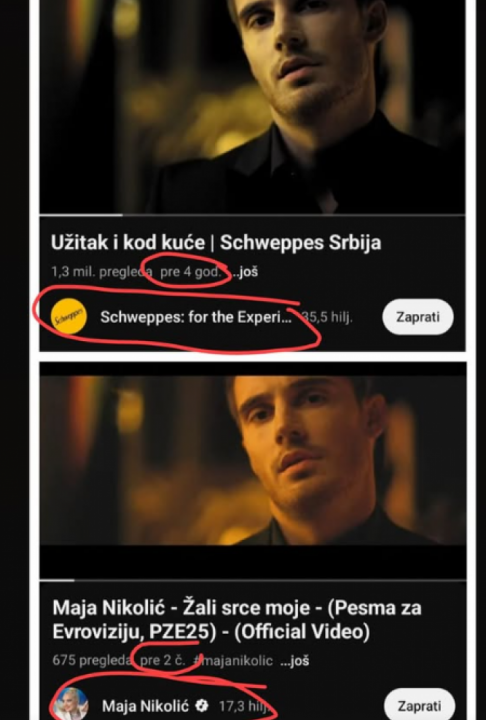
Task: Seek on the Schweppes video progress bar
Action: pyautogui.click(x=252, y=214)
